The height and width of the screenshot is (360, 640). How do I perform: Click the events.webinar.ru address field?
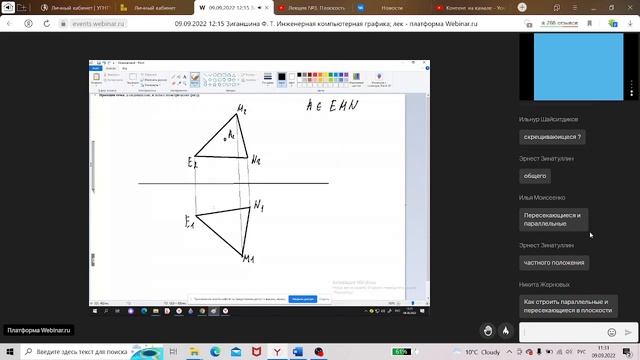(x=98, y=24)
